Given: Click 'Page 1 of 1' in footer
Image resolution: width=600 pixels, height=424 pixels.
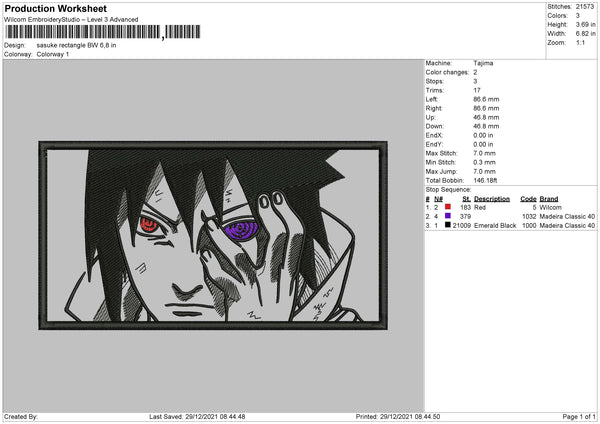Looking at the screenshot, I should 579,417.
